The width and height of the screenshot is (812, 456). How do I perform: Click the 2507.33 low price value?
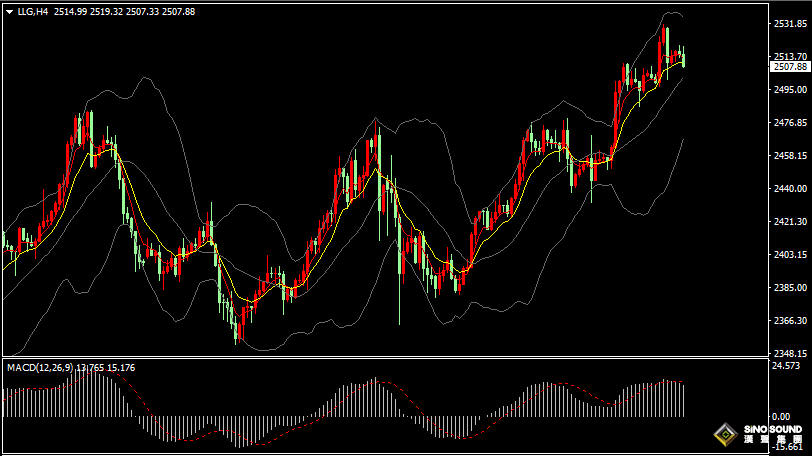[143, 11]
